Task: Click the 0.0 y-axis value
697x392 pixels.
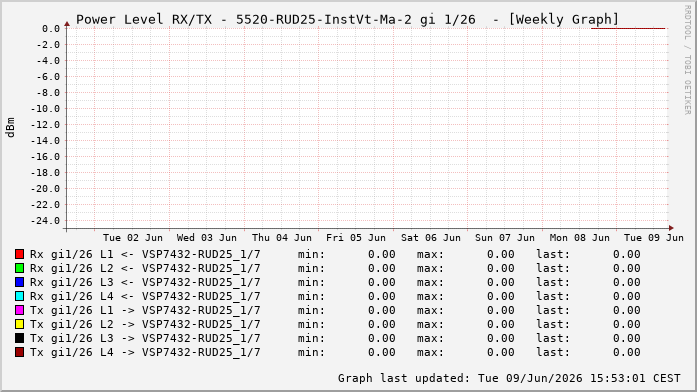Action: [51, 29]
